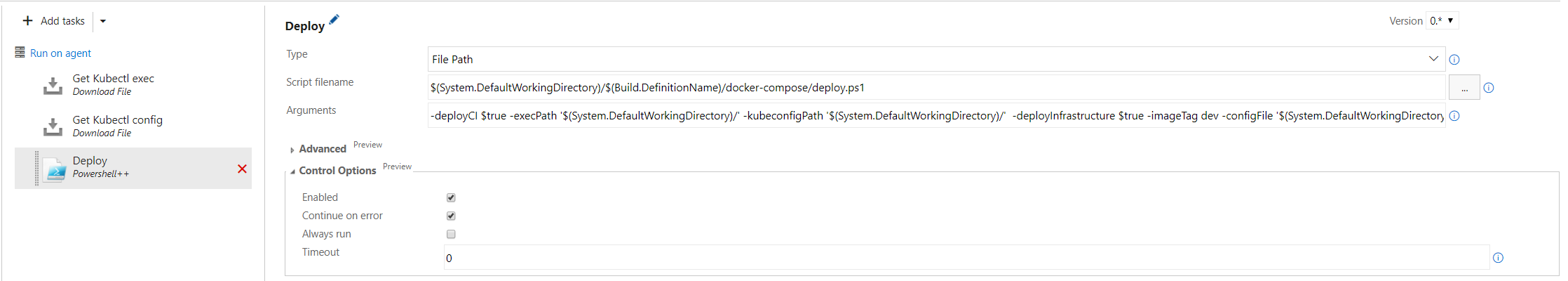Screen dimensions: 1568x281
Task: Click the Run on agent link
Action: [60, 53]
